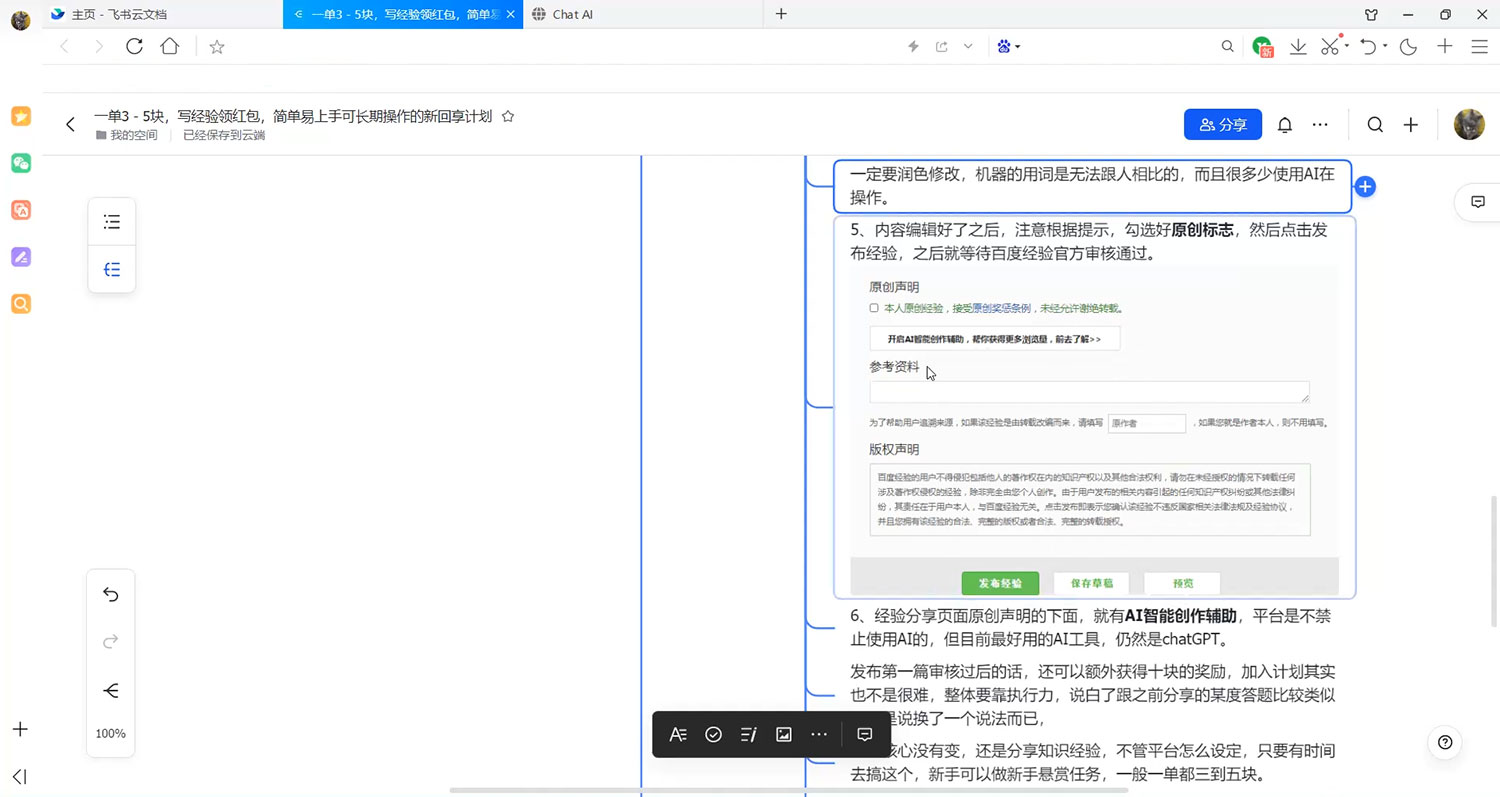This screenshot has height=797, width=1500.
Task: Click the blue 分享 share button
Action: [1222, 124]
